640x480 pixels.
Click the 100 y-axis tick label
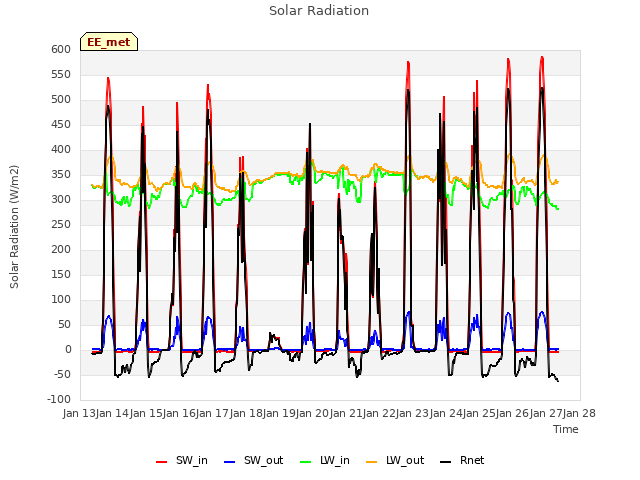point(61,299)
